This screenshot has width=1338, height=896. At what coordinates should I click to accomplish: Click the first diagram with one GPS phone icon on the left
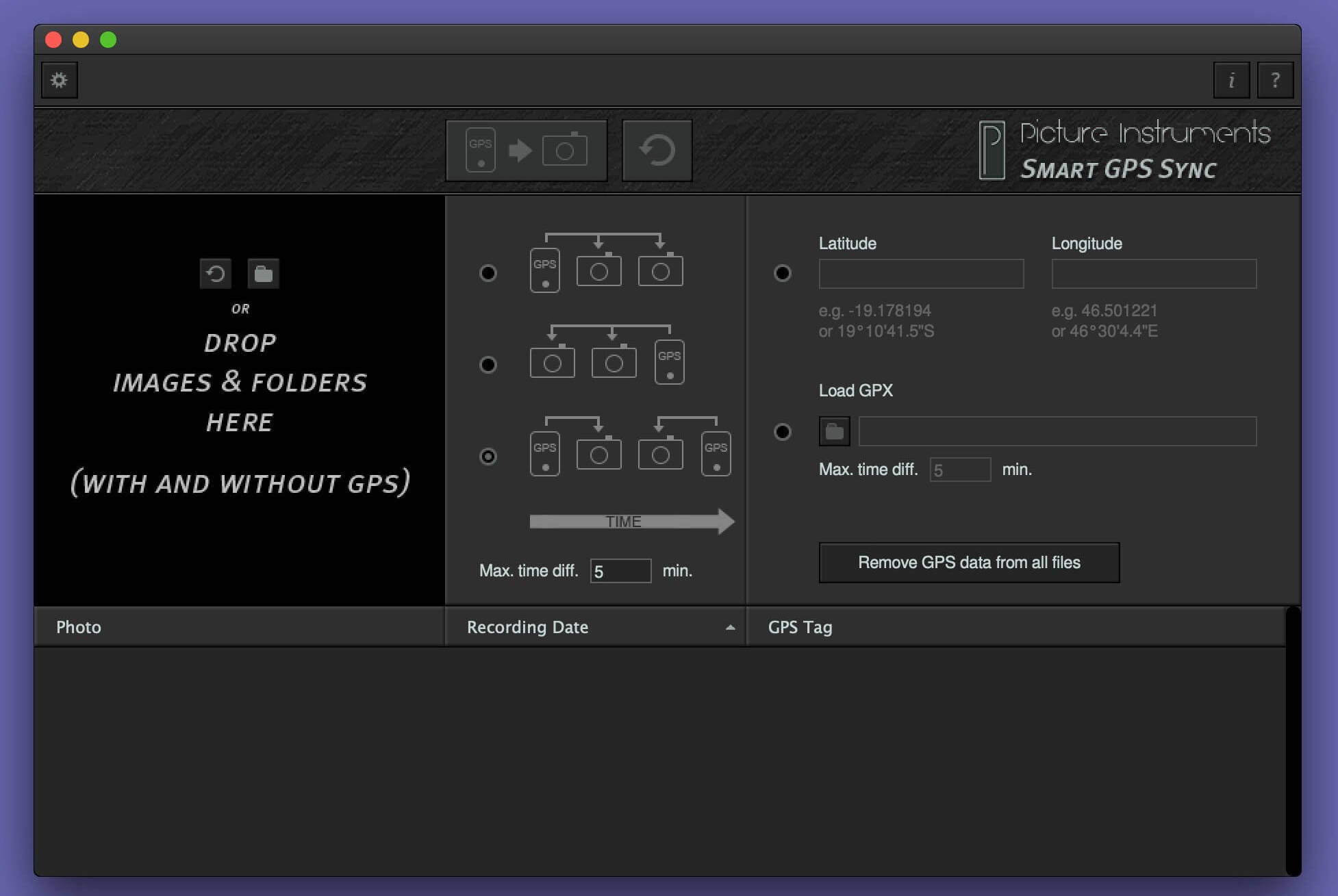pos(607,263)
